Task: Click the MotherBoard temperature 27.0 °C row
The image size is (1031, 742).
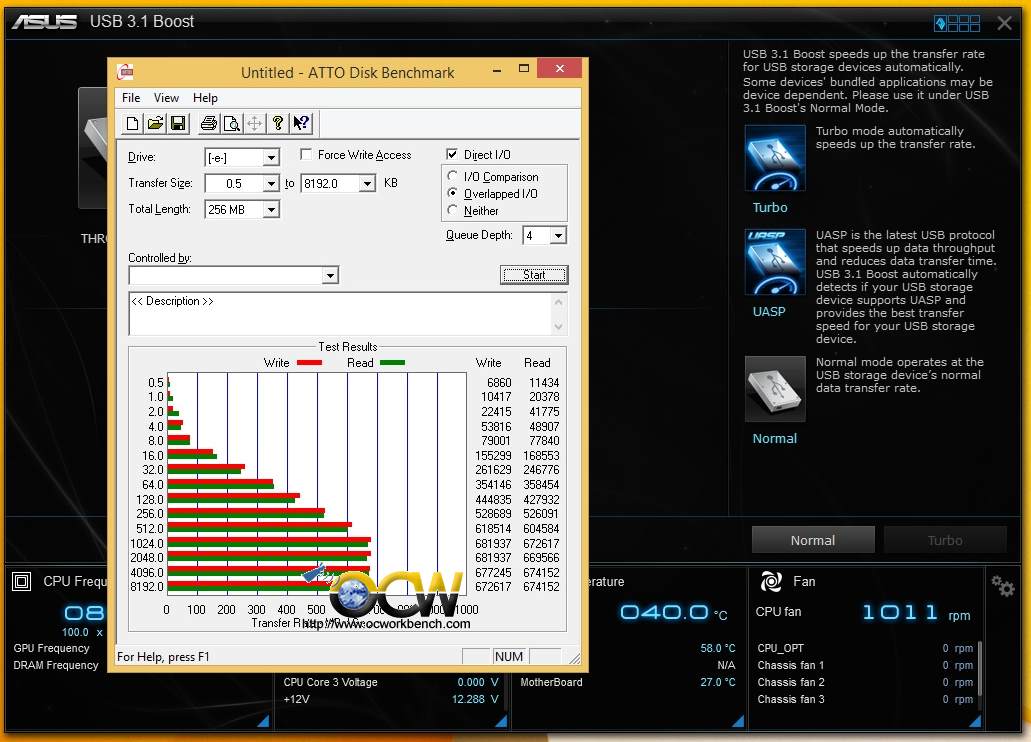Action: click(x=628, y=682)
